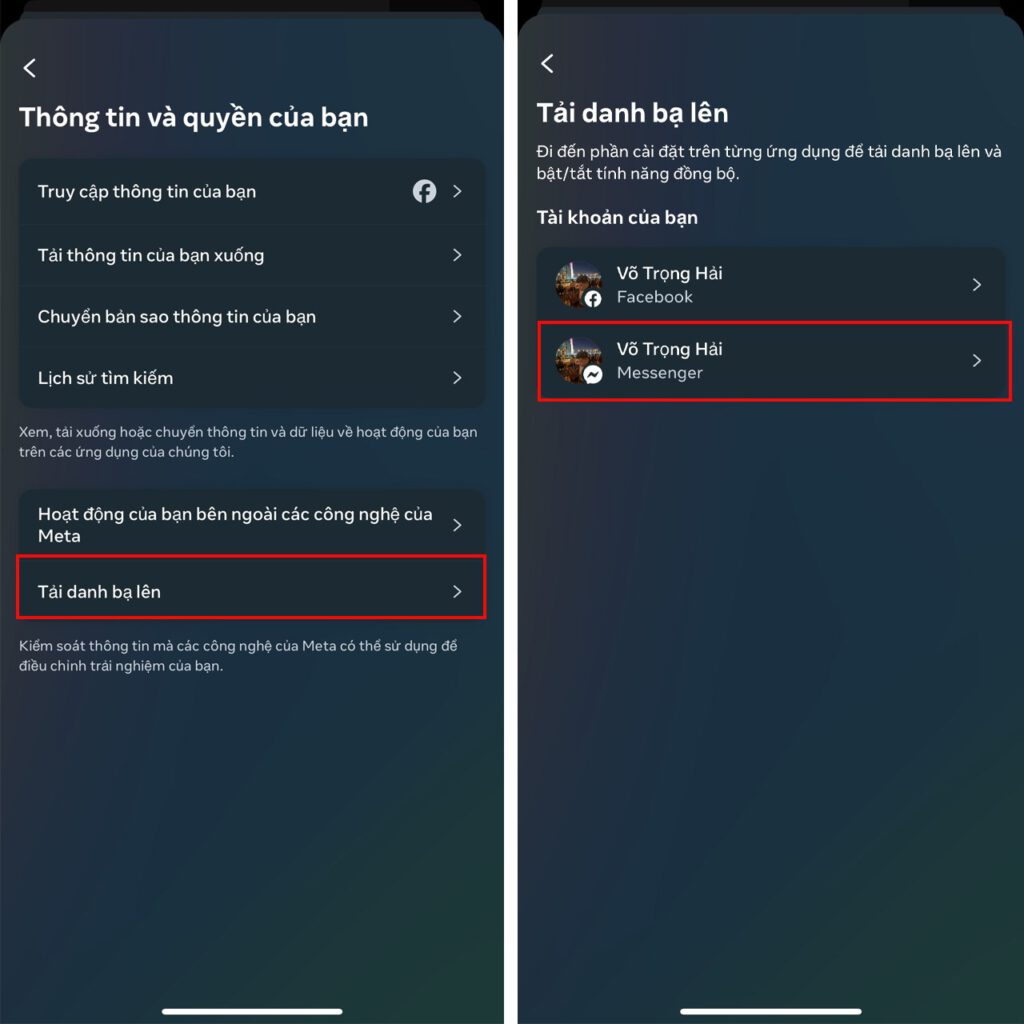The width and height of the screenshot is (1024, 1024).
Task: Expand chevron next to Lịch sử tìm kiếm
Action: tap(457, 378)
